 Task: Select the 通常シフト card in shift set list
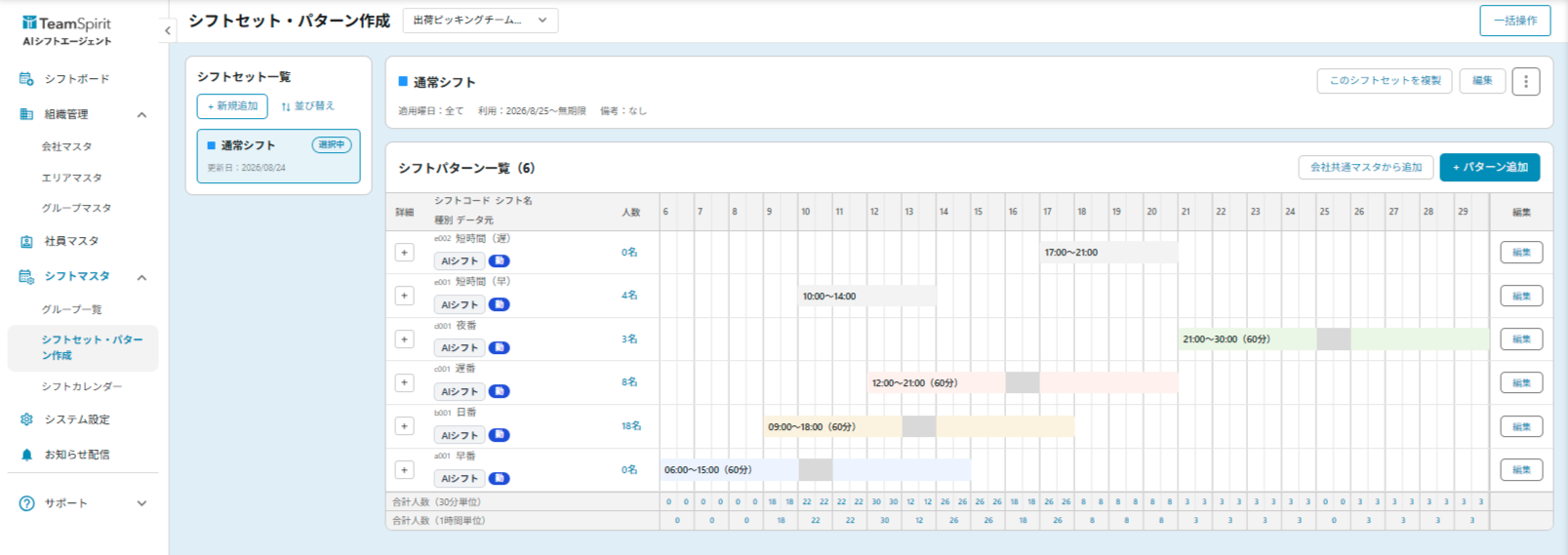(x=278, y=156)
